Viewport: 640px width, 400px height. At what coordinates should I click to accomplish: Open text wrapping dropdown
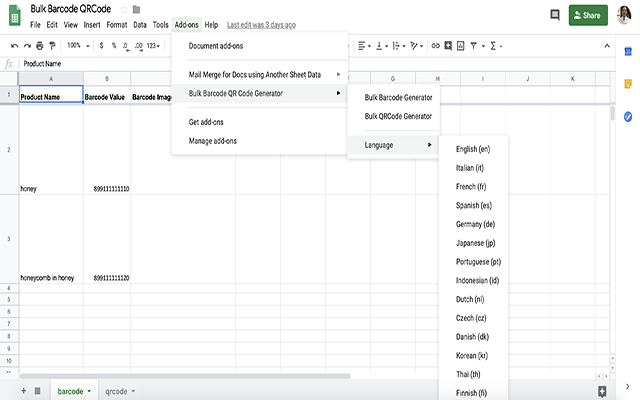[399, 46]
